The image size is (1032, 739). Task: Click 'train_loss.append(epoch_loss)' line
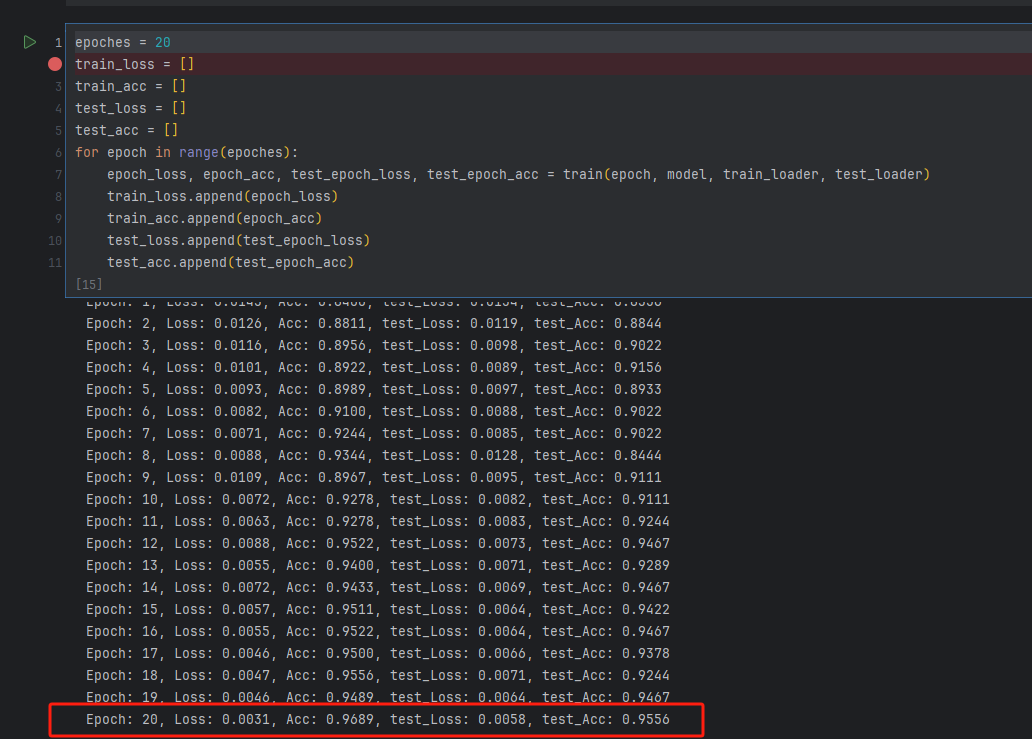point(222,197)
